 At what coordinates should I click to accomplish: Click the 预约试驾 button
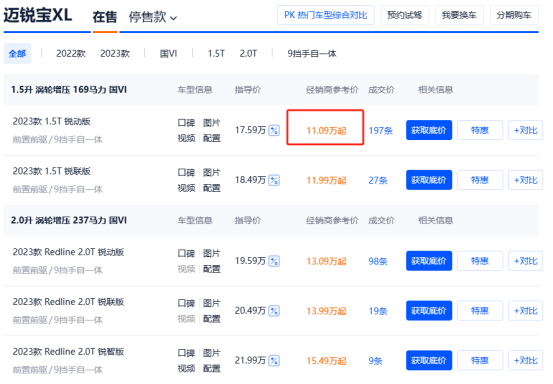(405, 15)
